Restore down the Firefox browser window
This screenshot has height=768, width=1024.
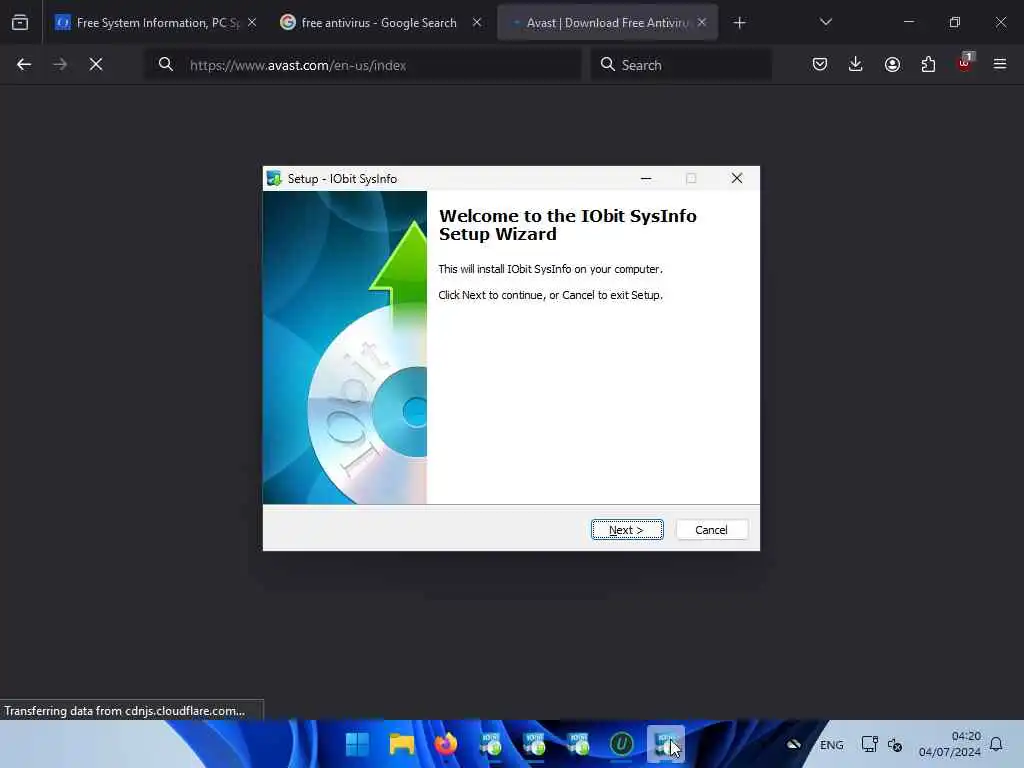click(955, 22)
